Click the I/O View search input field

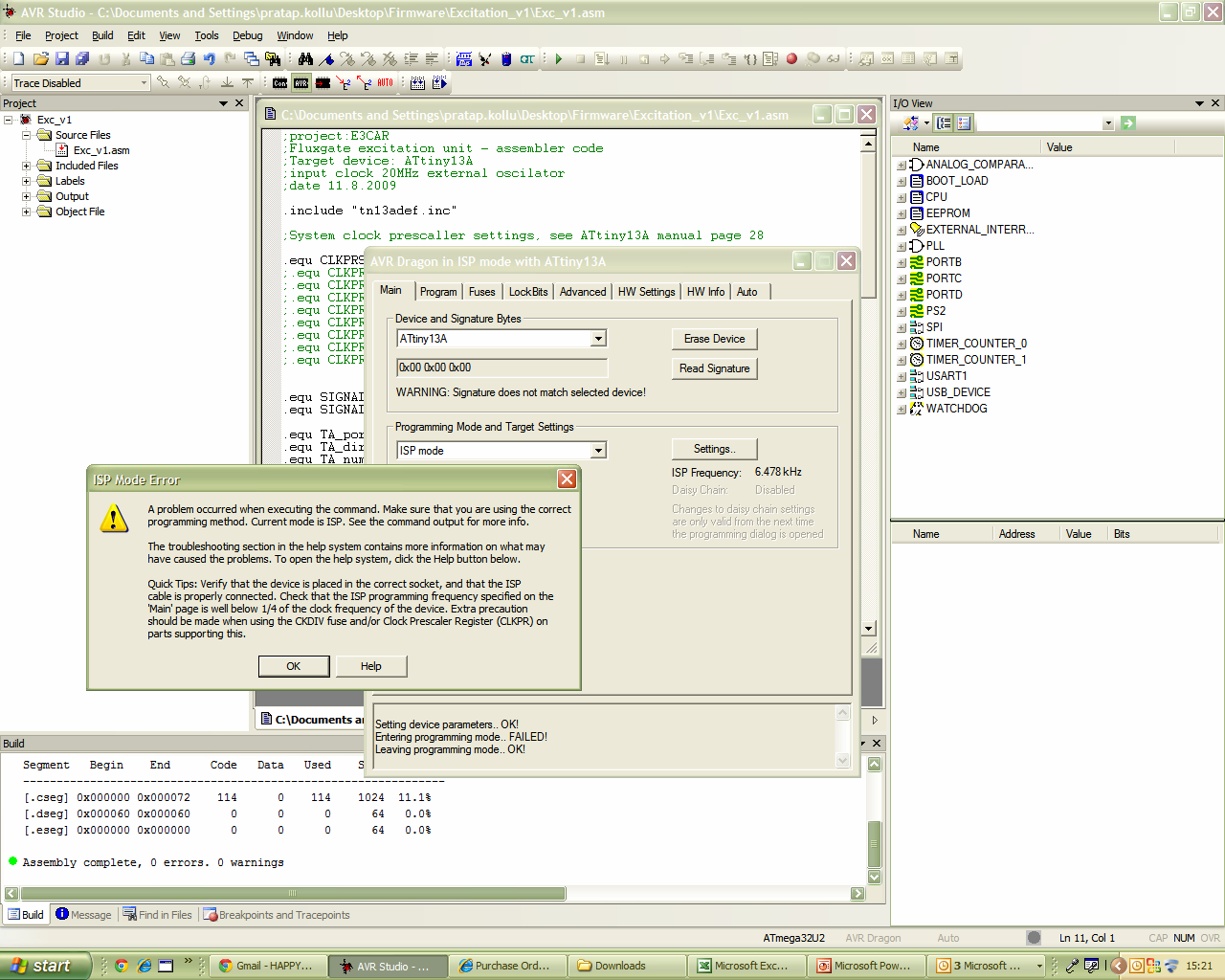[x=1039, y=123]
